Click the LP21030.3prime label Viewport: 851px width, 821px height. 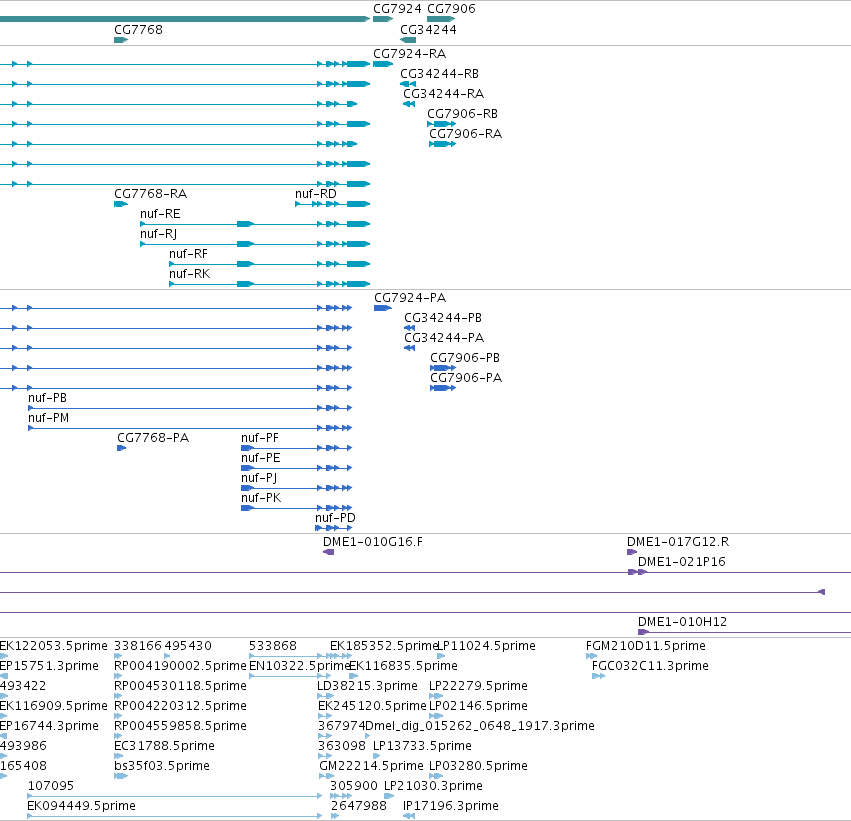tap(433, 786)
